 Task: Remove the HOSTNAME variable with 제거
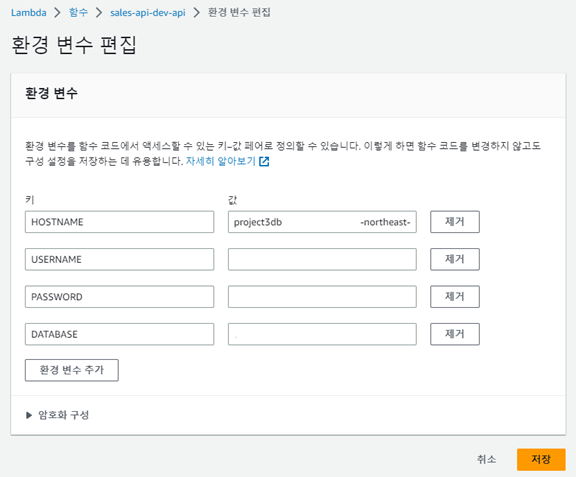[x=455, y=222]
